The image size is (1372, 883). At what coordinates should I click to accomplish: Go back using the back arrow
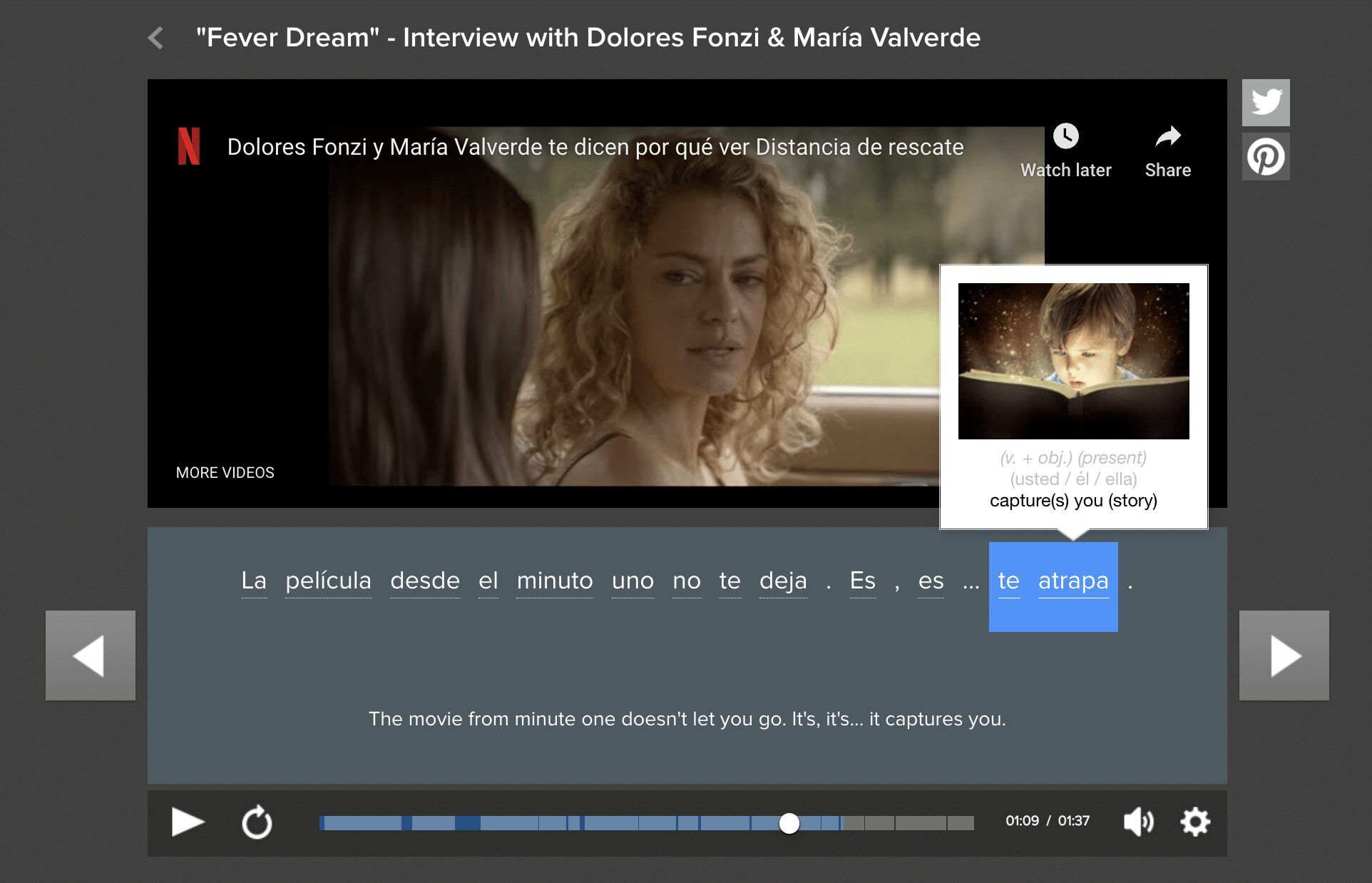(x=155, y=37)
